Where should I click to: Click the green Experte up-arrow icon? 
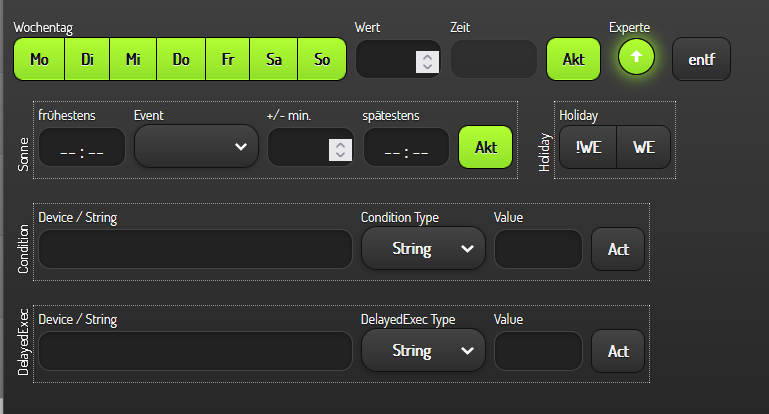point(636,58)
